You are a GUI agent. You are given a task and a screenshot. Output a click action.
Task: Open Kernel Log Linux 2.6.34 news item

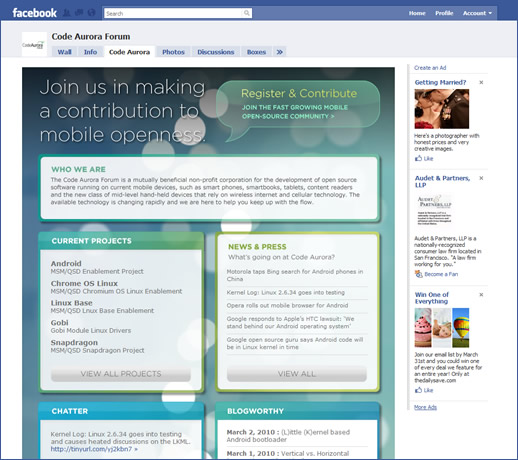[x=286, y=293]
